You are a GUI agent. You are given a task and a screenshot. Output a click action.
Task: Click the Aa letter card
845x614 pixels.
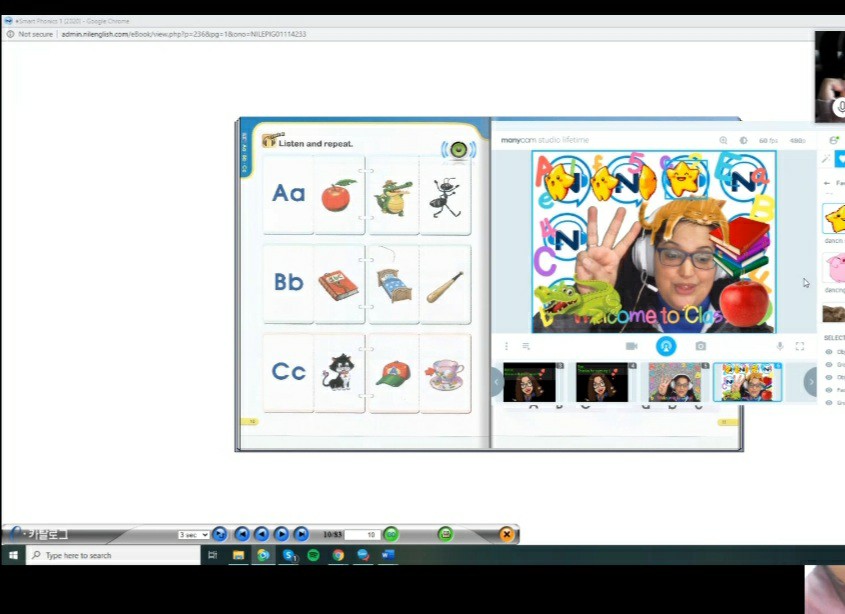click(x=288, y=195)
